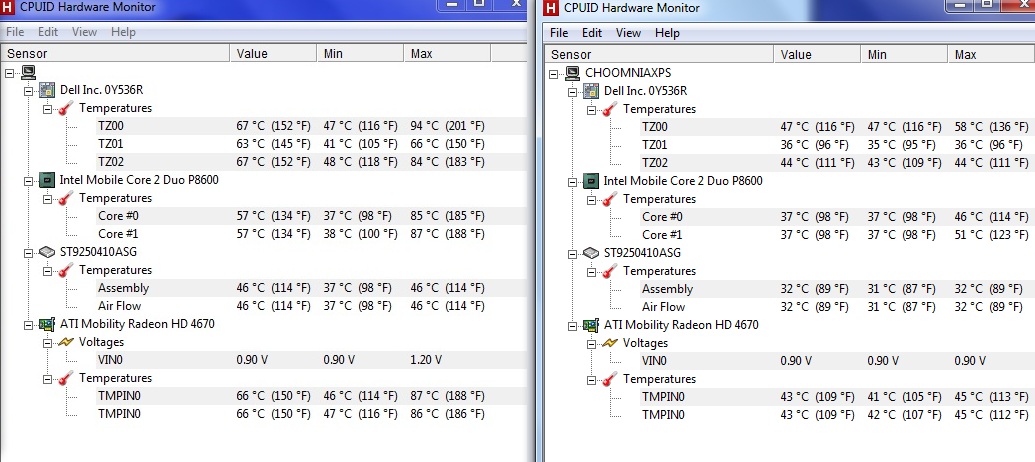Collapse ST9250410ASG node in right window
Screen dimensions: 1035x462
pyautogui.click(x=572, y=253)
